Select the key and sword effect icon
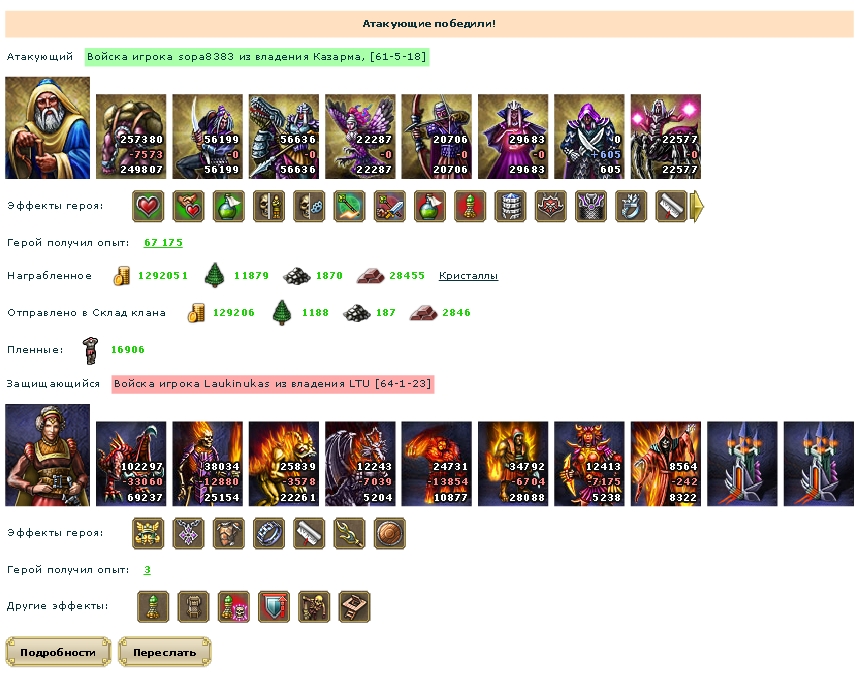The width and height of the screenshot is (856, 675). [x=390, y=206]
